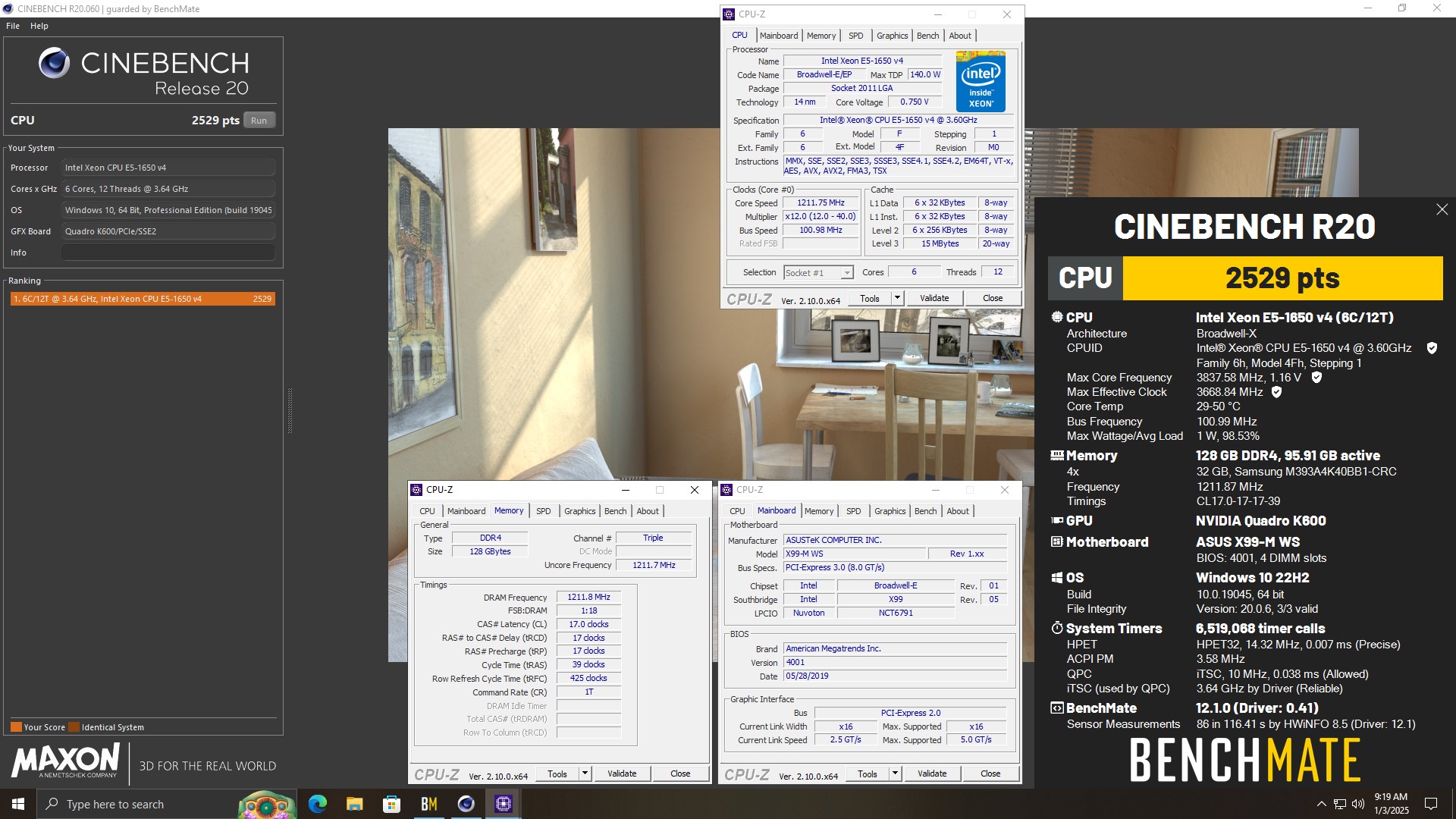Click the Processor field in Your System
This screenshot has height=819, width=1456.
click(168, 168)
